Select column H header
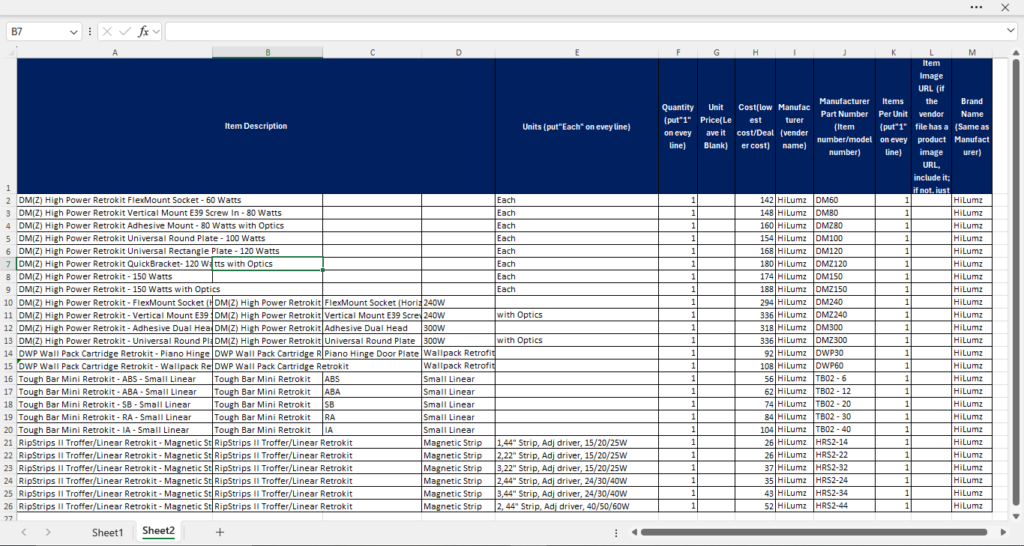Viewport: 1024px width, 546px height. pos(755,52)
